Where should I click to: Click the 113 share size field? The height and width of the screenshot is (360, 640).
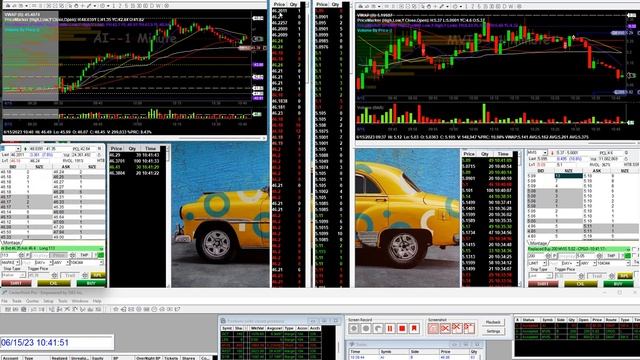pyautogui.click(x=10, y=255)
